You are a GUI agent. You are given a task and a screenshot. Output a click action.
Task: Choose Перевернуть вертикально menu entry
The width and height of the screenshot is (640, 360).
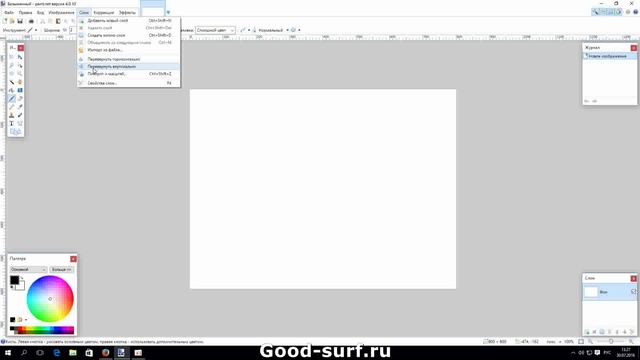click(129, 67)
